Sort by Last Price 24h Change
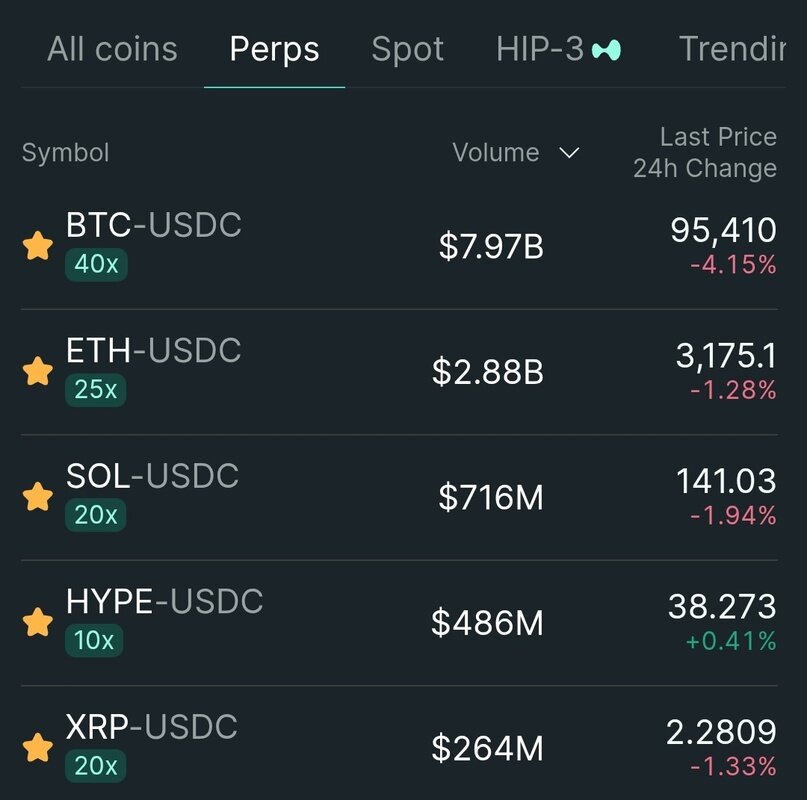 tap(704, 153)
